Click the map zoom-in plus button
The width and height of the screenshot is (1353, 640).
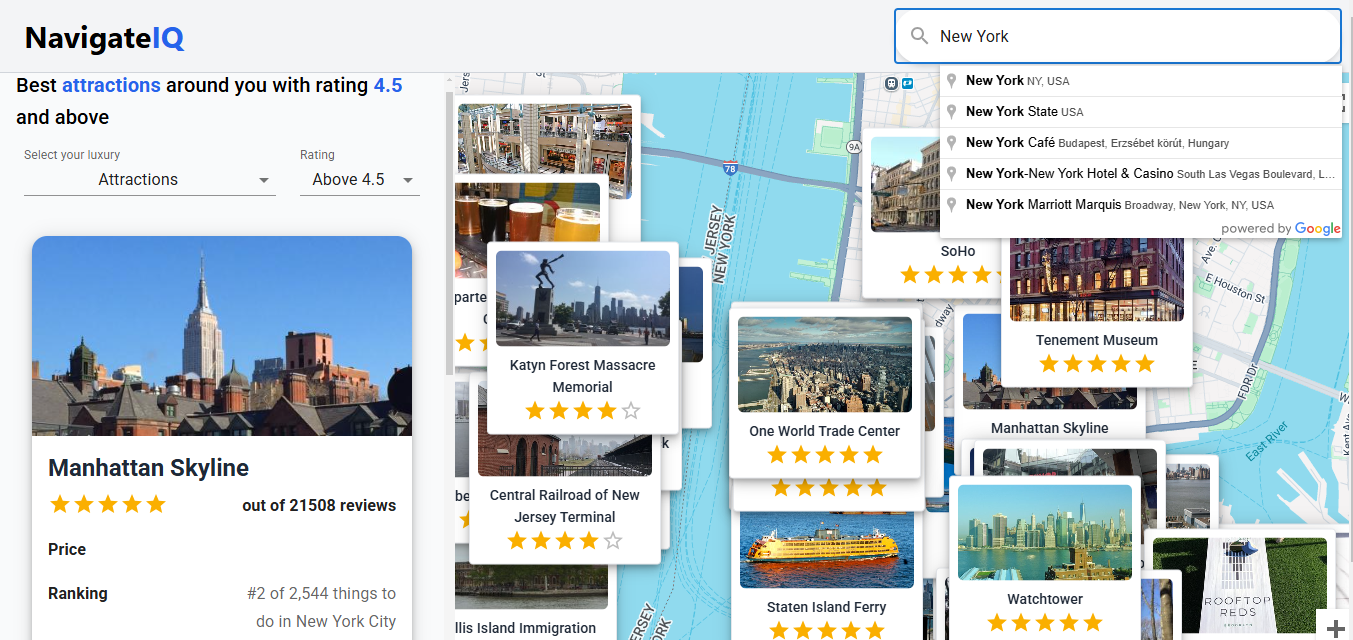tap(1334, 628)
